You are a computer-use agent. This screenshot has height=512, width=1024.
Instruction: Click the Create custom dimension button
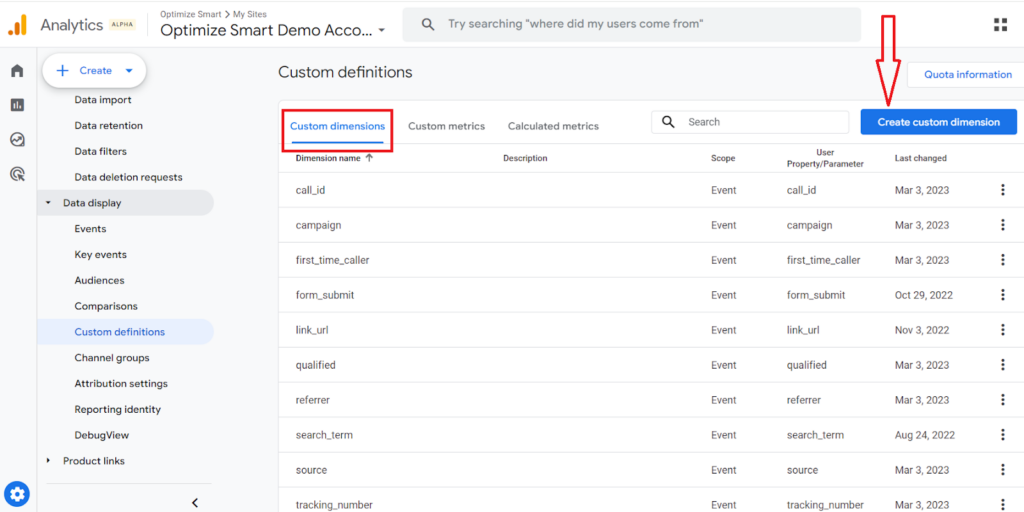938,122
